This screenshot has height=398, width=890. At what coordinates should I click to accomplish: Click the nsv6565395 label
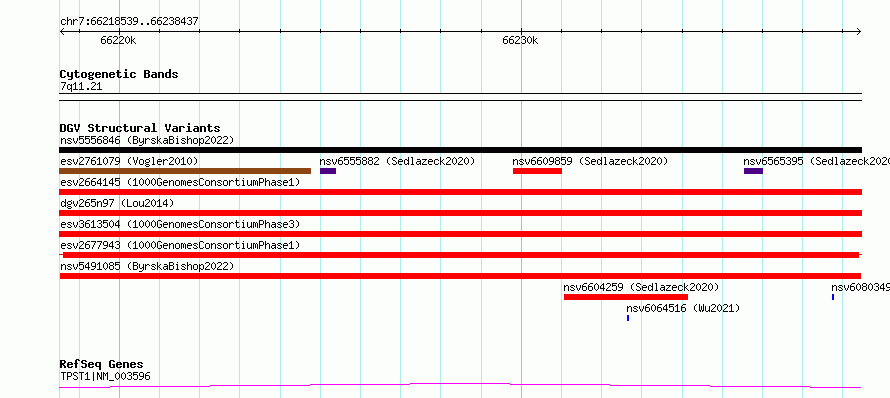coord(816,161)
